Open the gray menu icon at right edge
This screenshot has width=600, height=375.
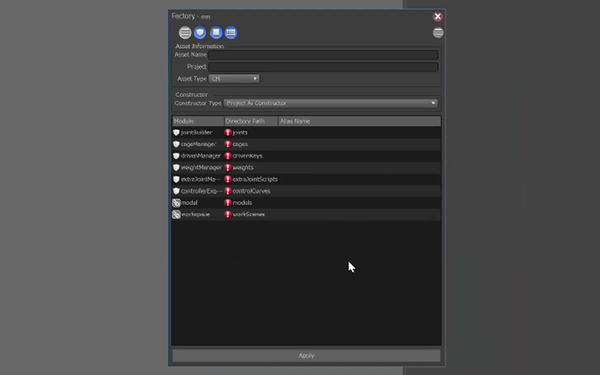[438, 33]
